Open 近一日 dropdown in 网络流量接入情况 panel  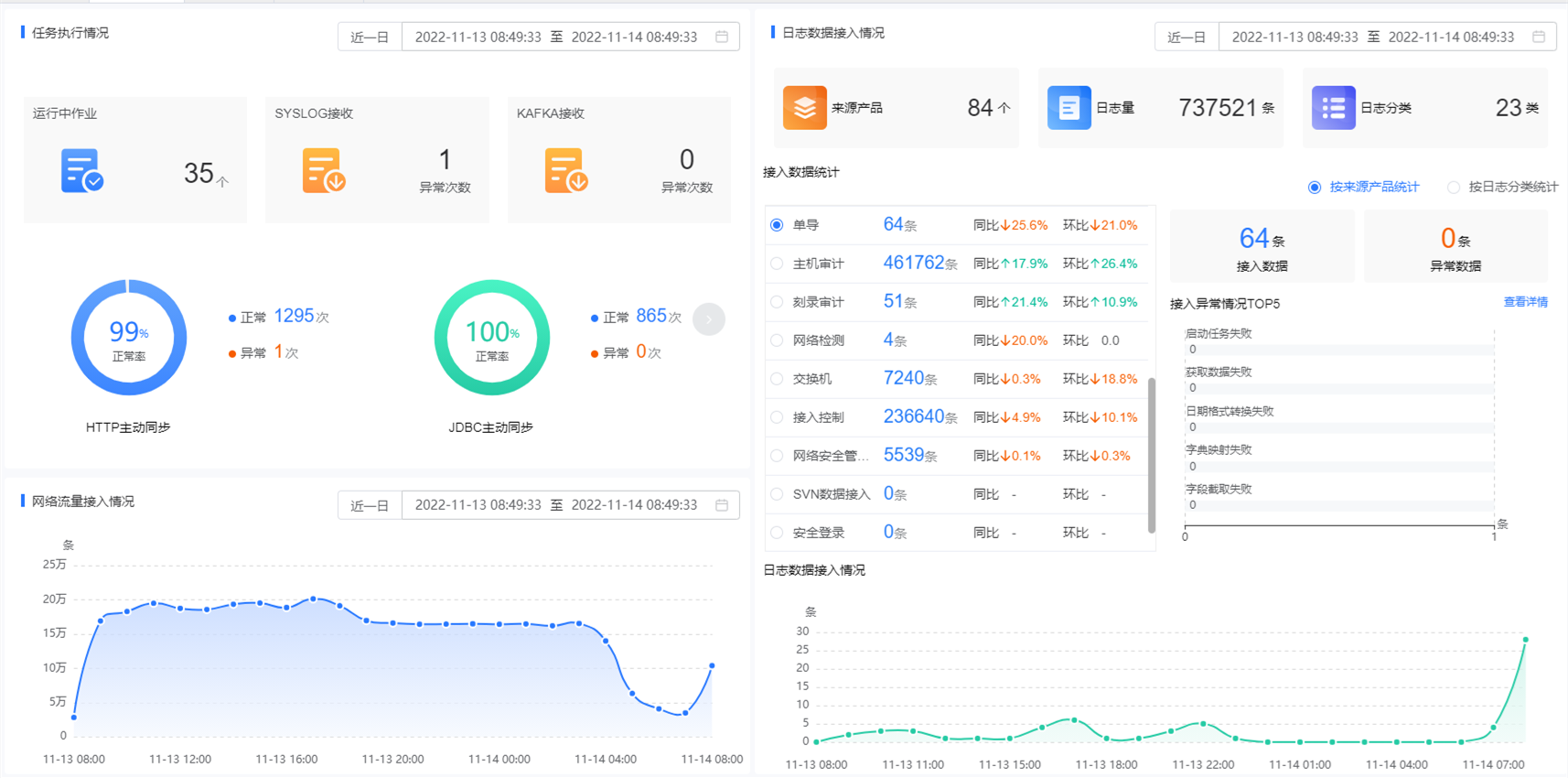[x=370, y=505]
